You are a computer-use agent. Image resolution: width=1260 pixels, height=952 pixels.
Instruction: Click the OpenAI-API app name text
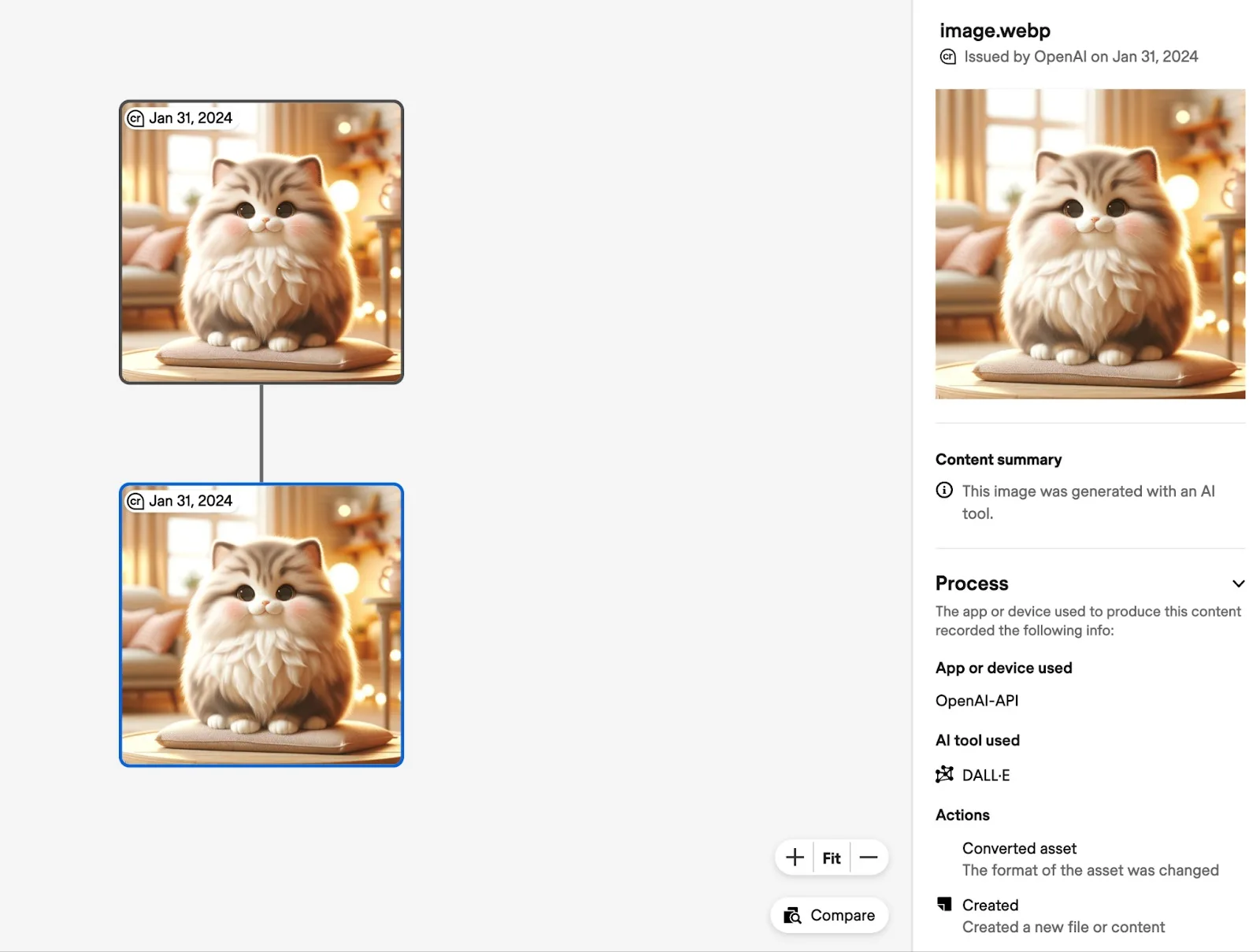tap(976, 701)
